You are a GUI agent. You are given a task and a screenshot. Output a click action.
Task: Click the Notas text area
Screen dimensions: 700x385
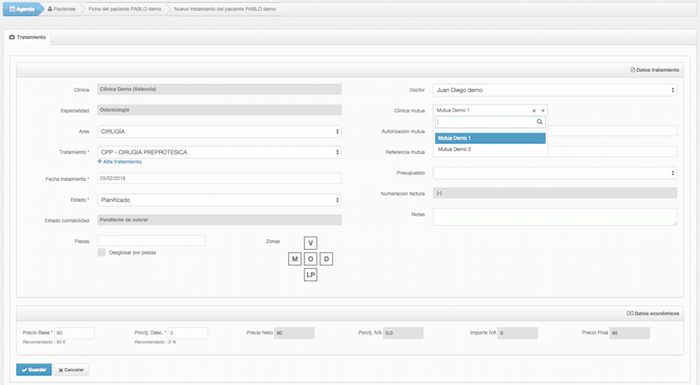[x=554, y=217]
